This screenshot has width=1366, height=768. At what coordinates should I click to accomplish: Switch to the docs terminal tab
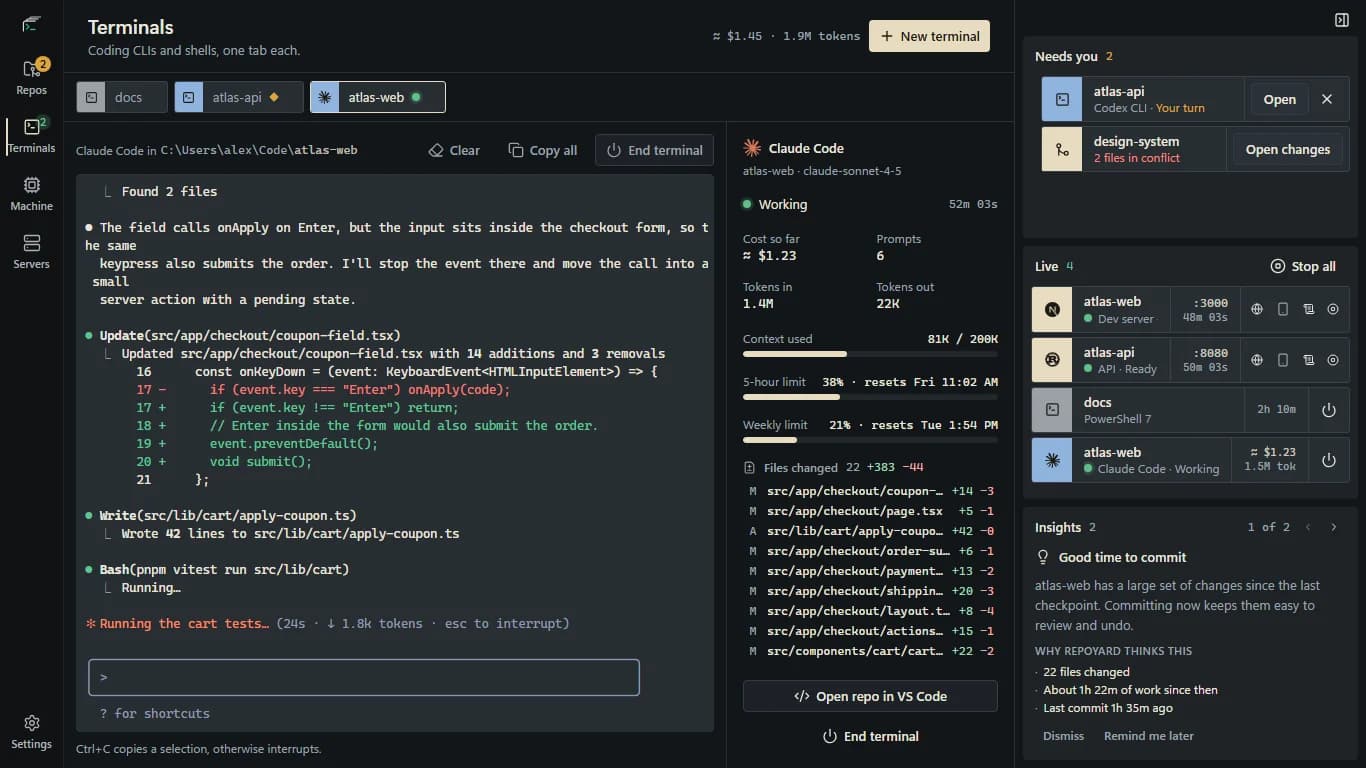[x=123, y=97]
